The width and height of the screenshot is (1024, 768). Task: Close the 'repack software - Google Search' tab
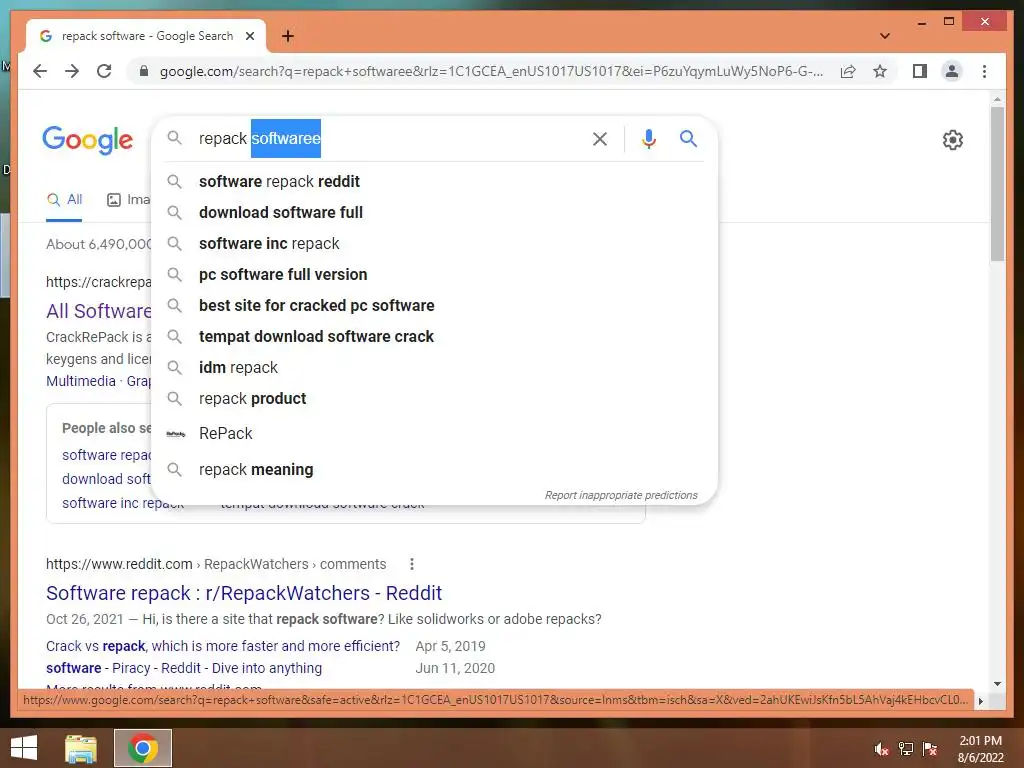249,36
